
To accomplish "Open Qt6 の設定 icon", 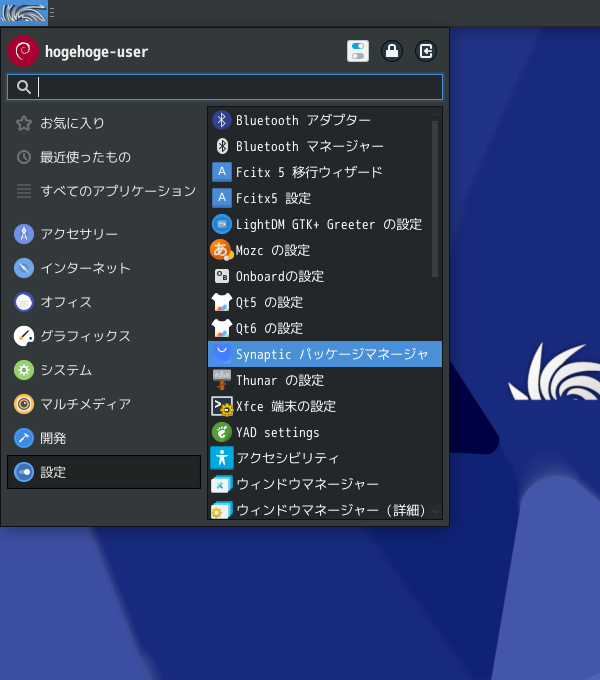I will (x=222, y=328).
